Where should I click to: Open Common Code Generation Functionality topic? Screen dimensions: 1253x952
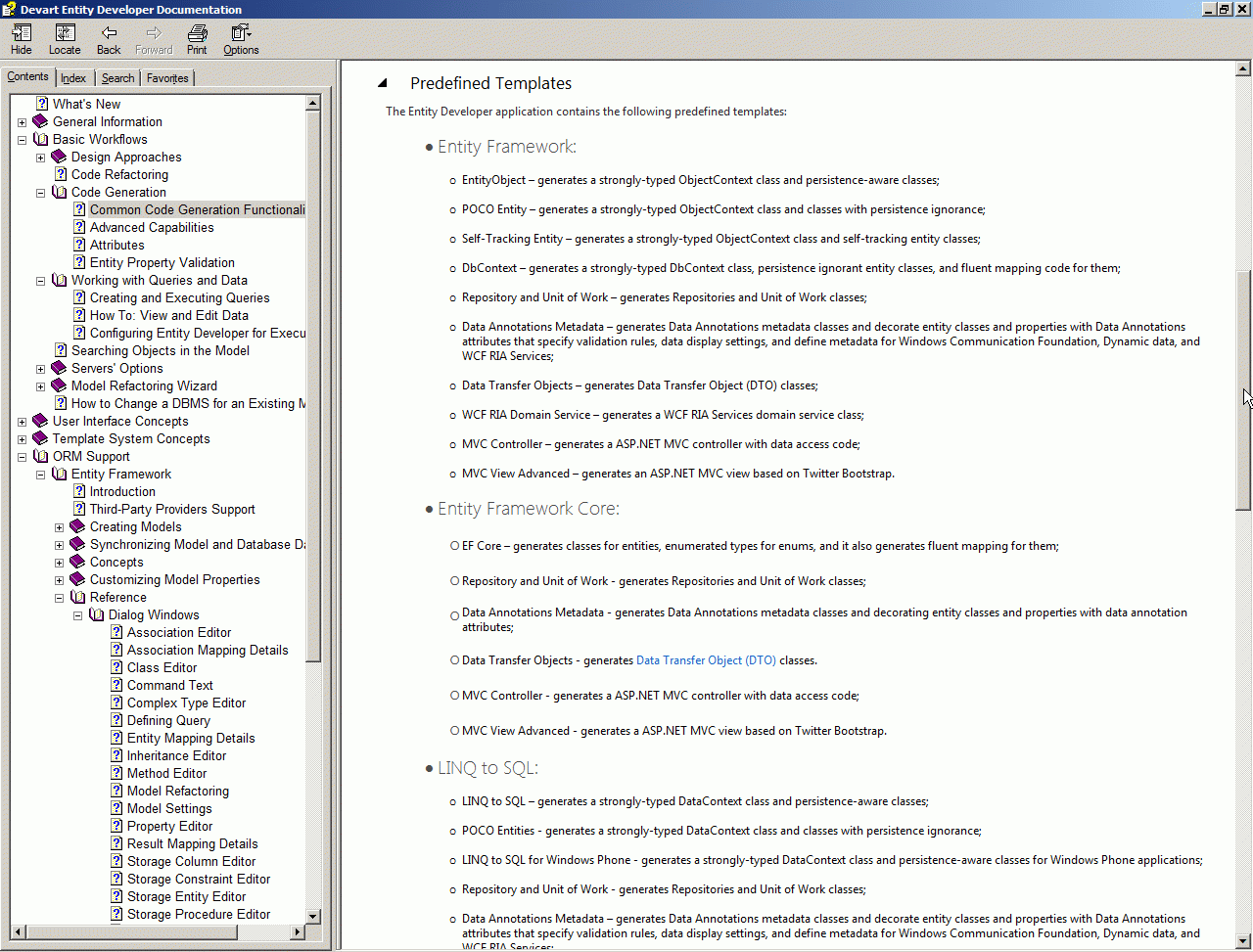click(x=197, y=209)
